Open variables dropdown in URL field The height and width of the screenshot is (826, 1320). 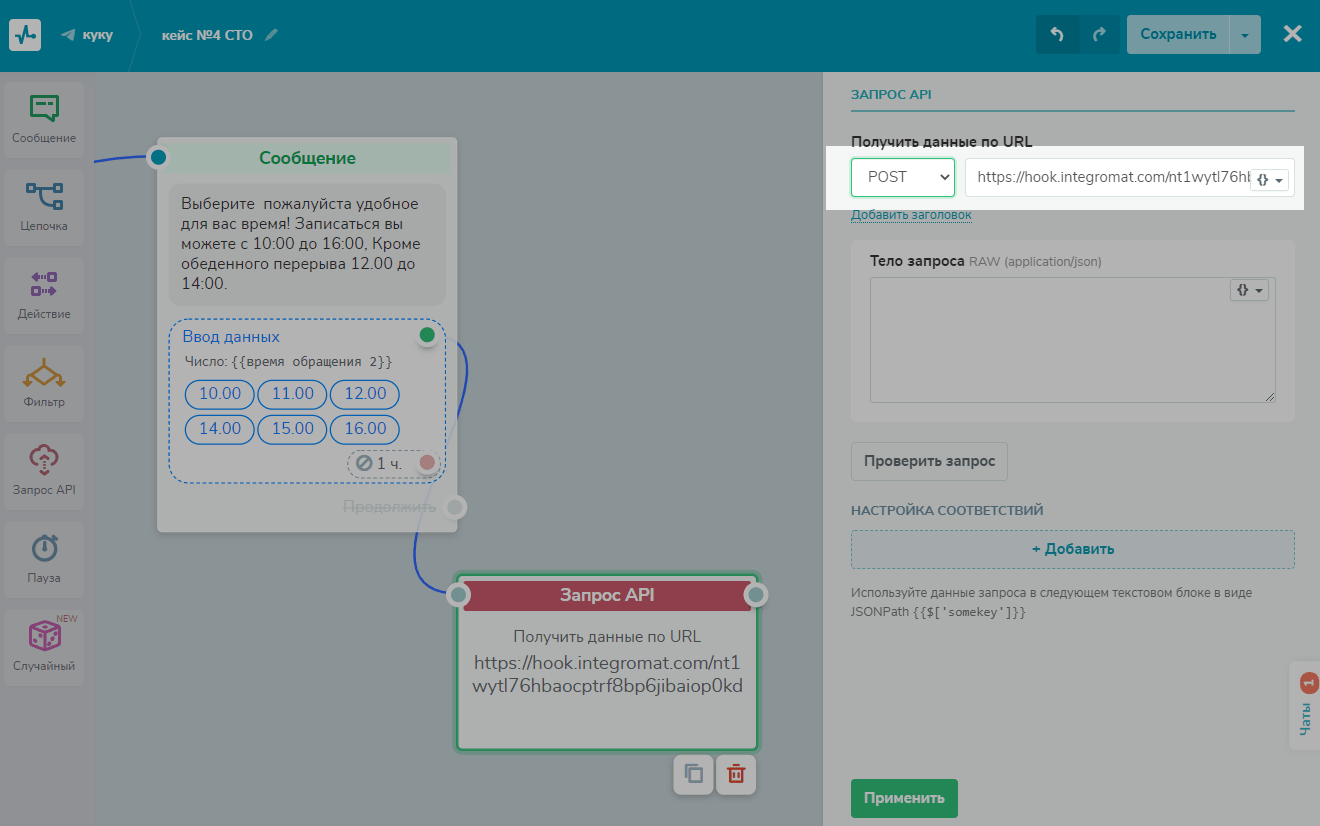tap(1269, 180)
